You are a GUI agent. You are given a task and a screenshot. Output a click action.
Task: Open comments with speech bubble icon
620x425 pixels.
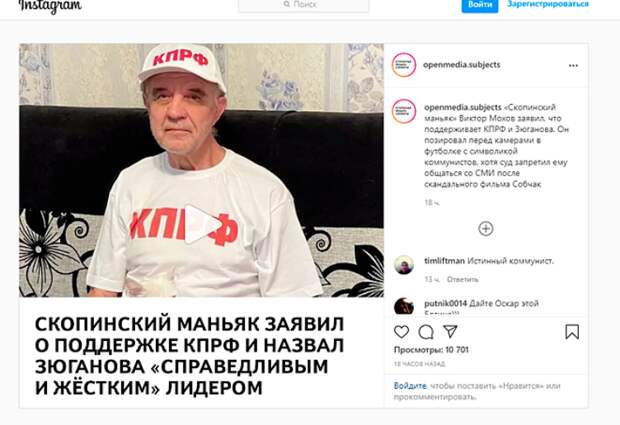[x=426, y=332]
